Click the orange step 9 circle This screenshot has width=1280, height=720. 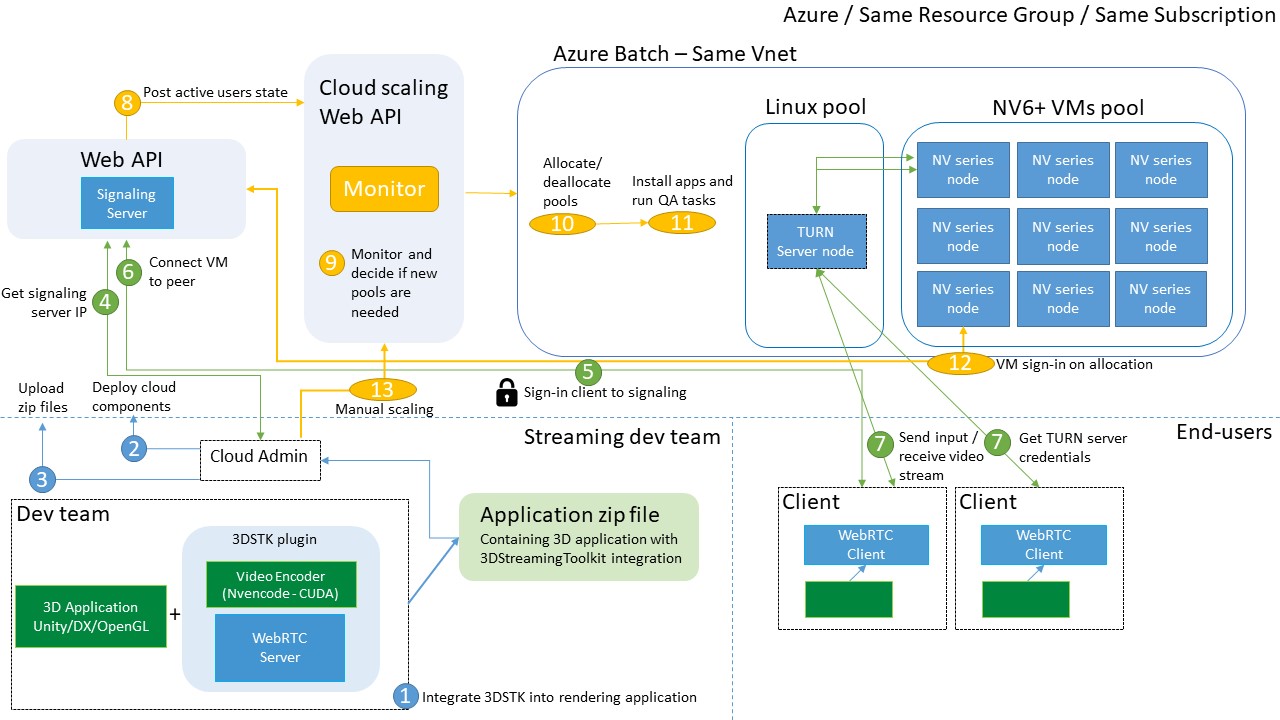tap(332, 263)
